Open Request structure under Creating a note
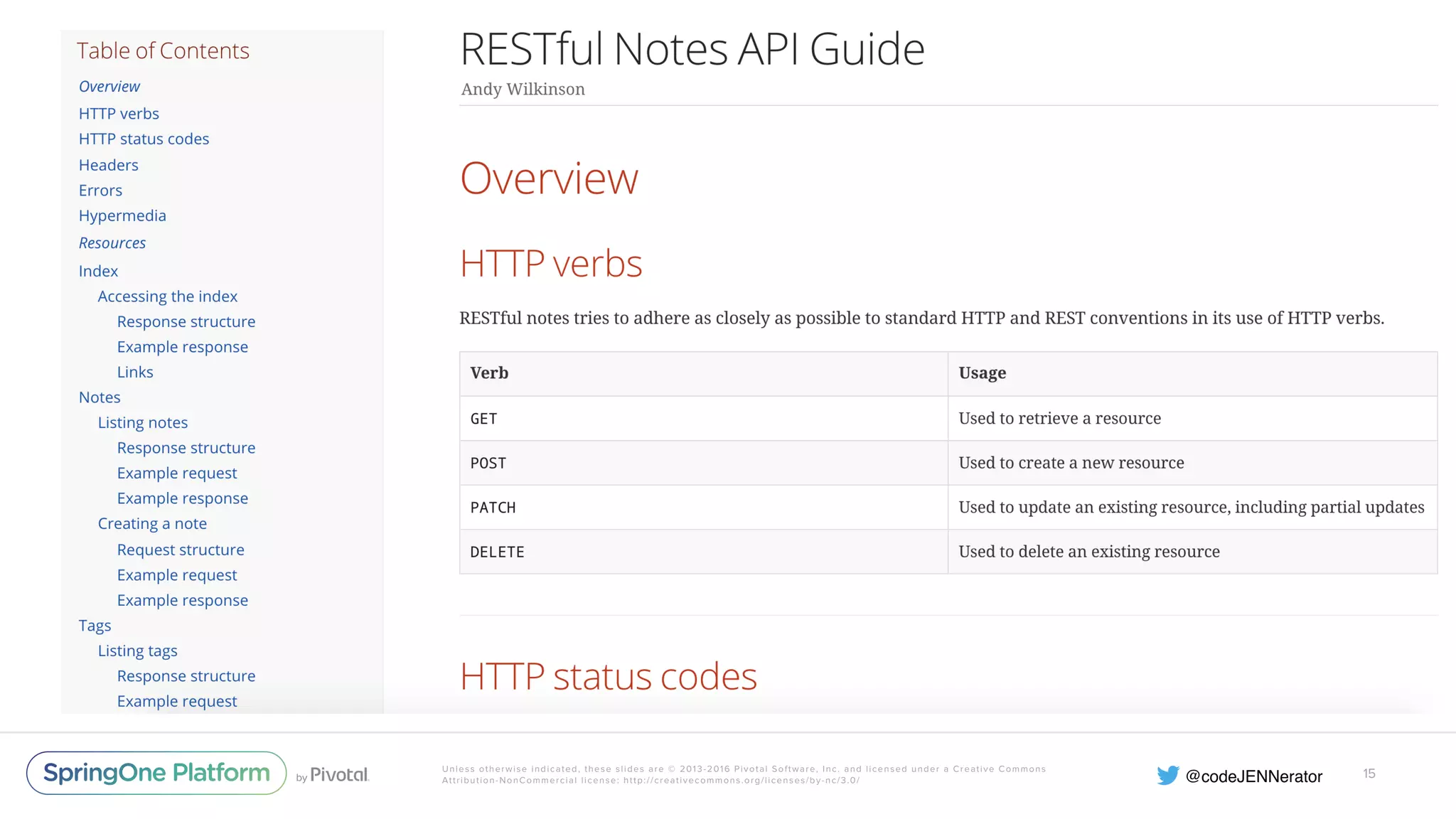 pos(181,550)
